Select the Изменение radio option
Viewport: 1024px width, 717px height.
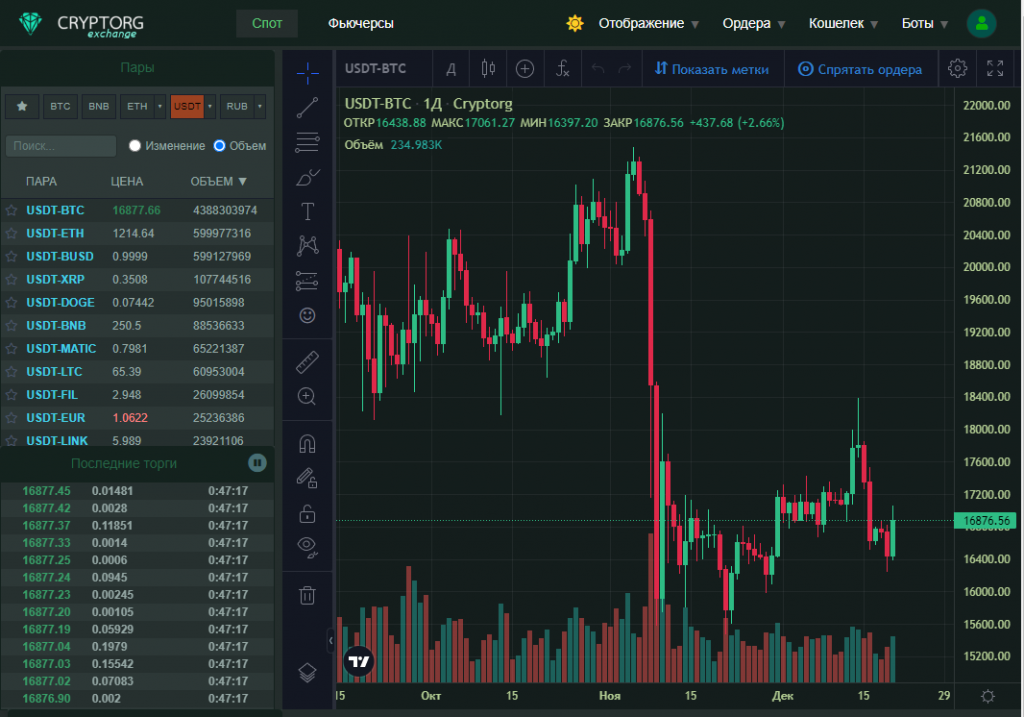tap(135, 146)
